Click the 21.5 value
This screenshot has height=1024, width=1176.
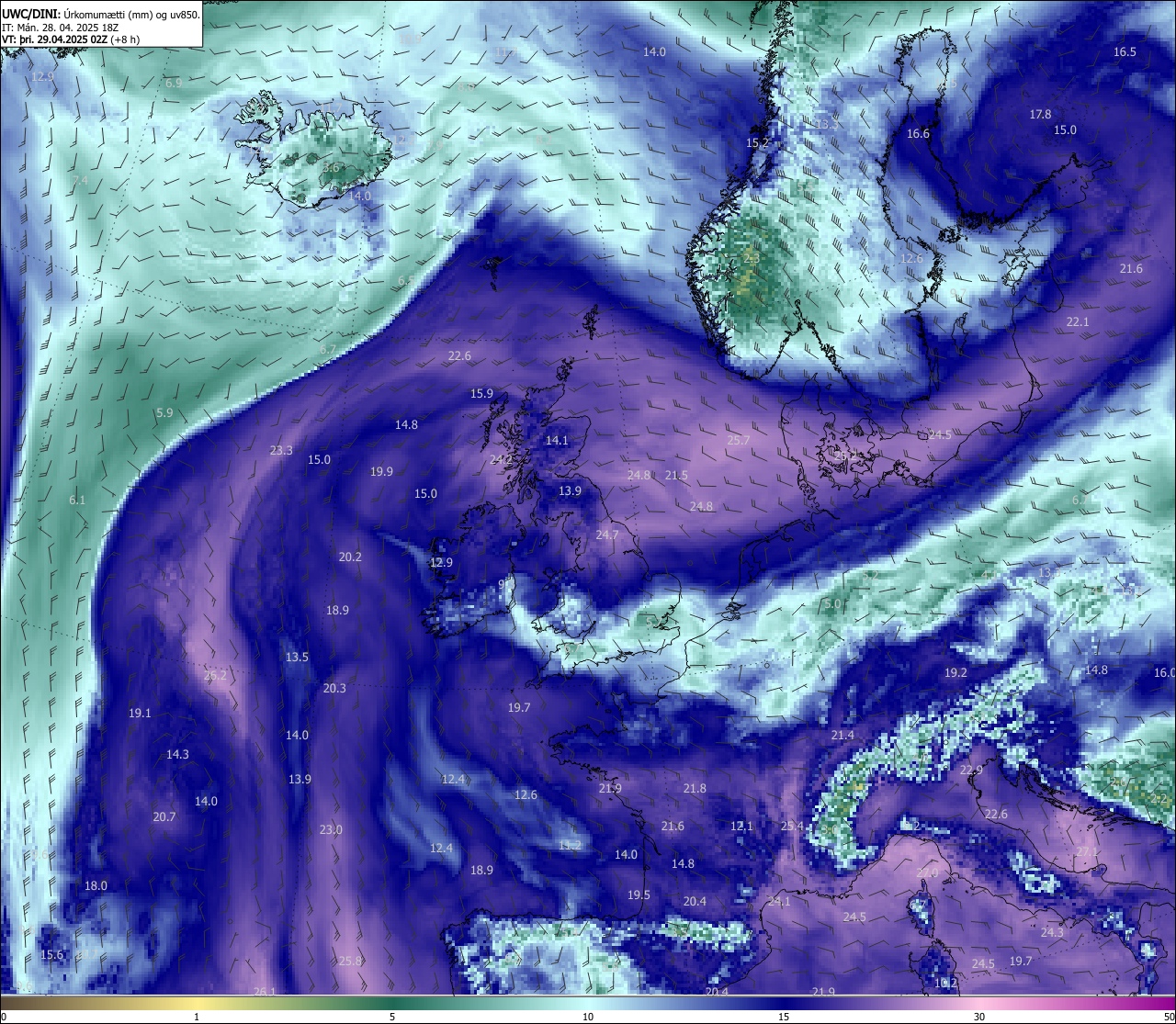[676, 476]
